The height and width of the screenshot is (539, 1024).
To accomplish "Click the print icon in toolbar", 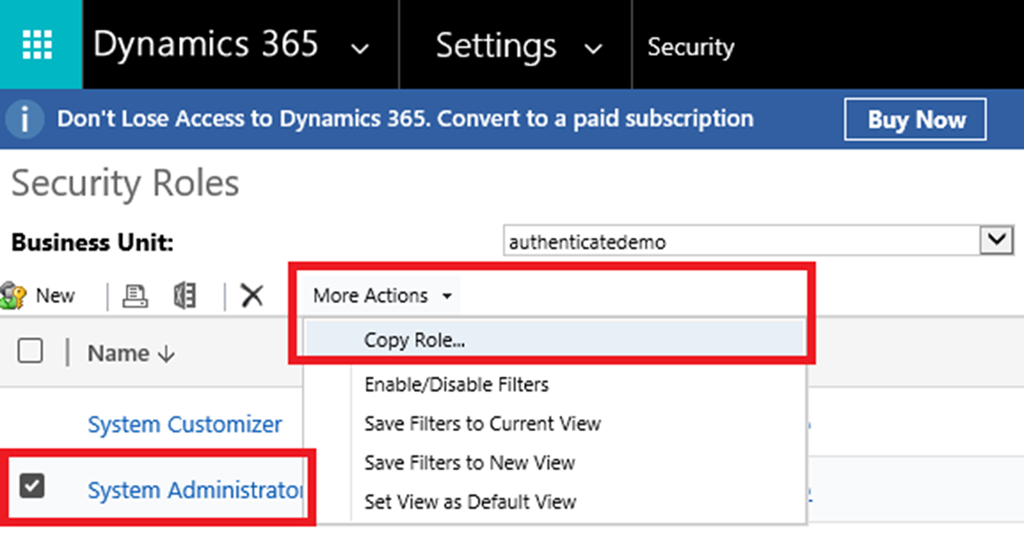I will (x=135, y=296).
